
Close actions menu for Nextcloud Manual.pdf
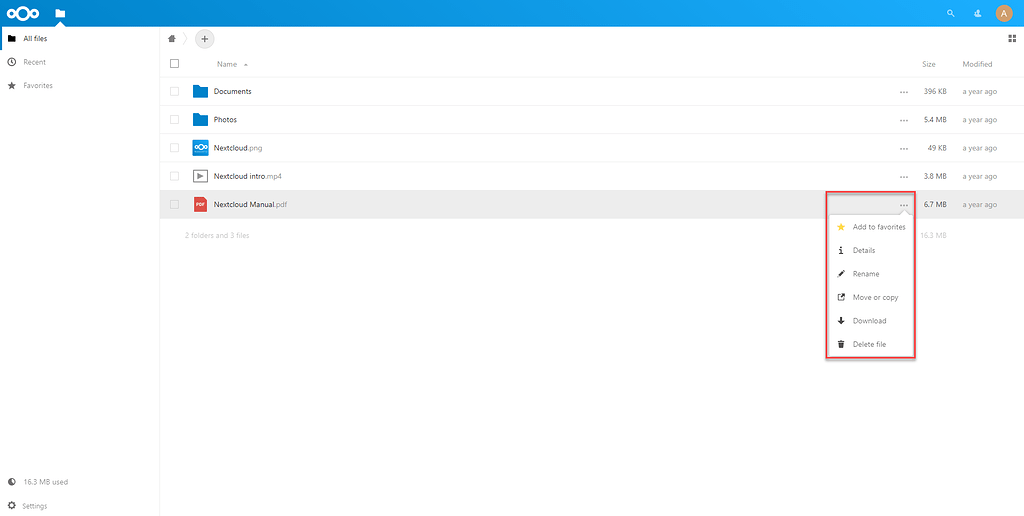tap(904, 205)
